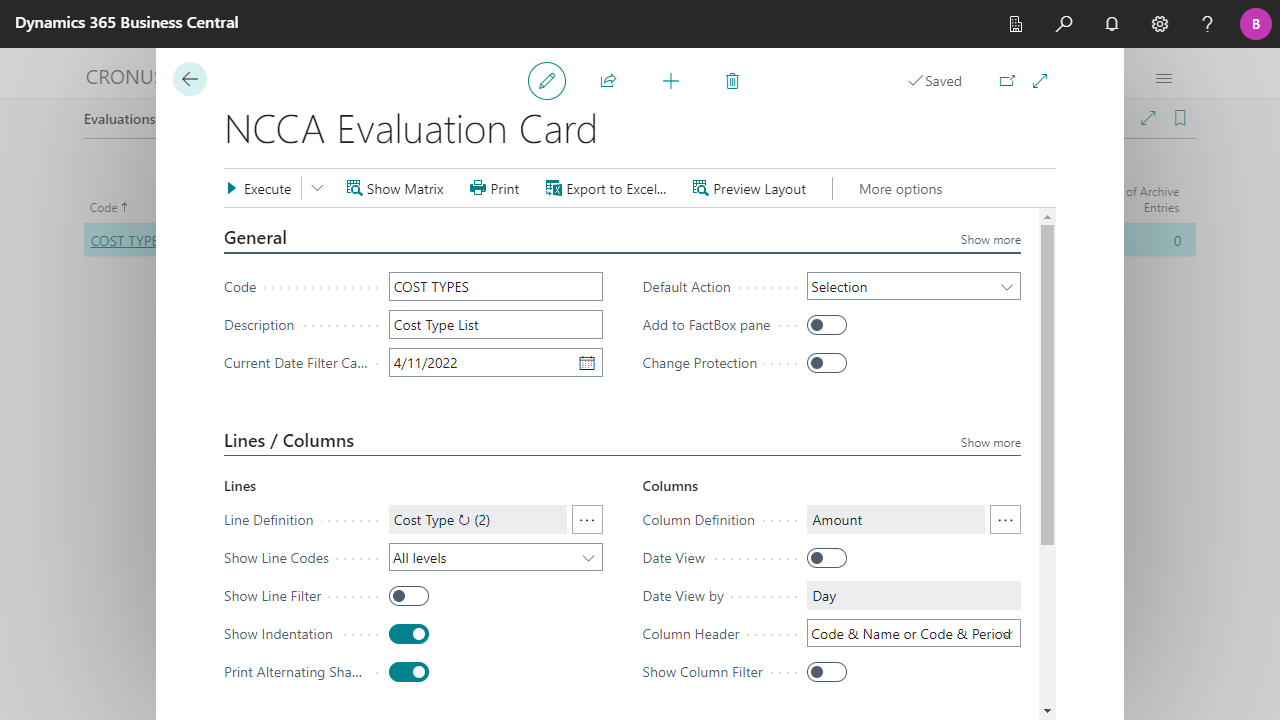Open calendar picker for Current Date Filter
1280x720 pixels.
(587, 363)
